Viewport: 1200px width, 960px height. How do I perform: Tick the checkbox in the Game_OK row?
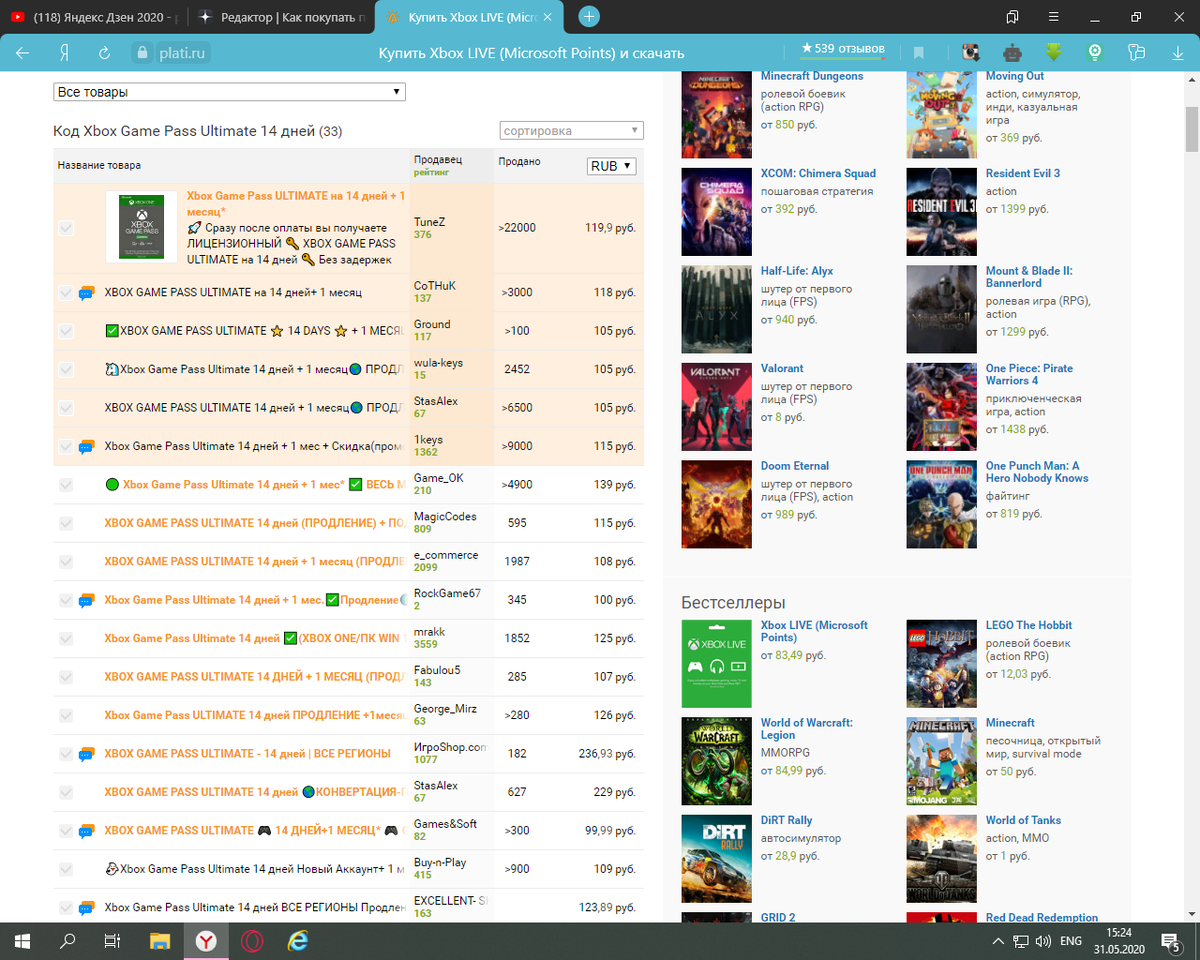point(66,485)
